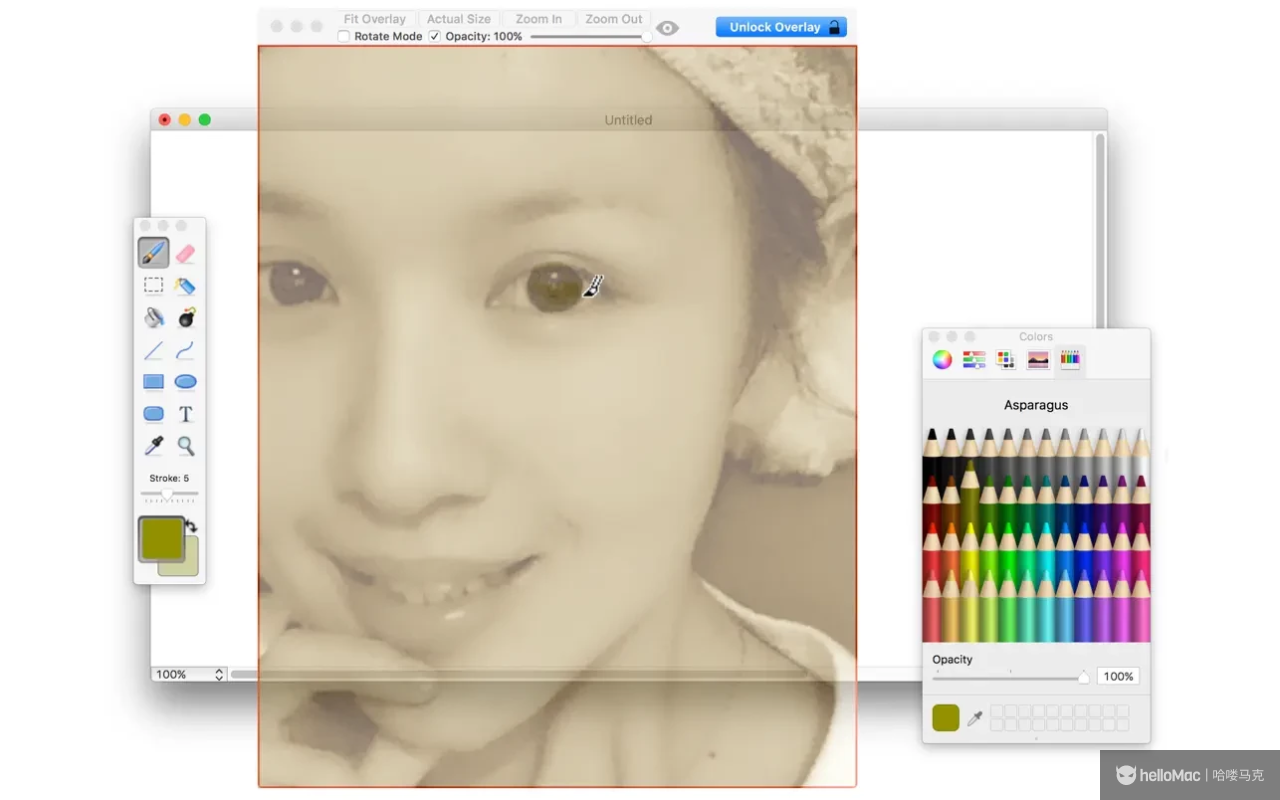Click the Actual Size button

point(459,19)
